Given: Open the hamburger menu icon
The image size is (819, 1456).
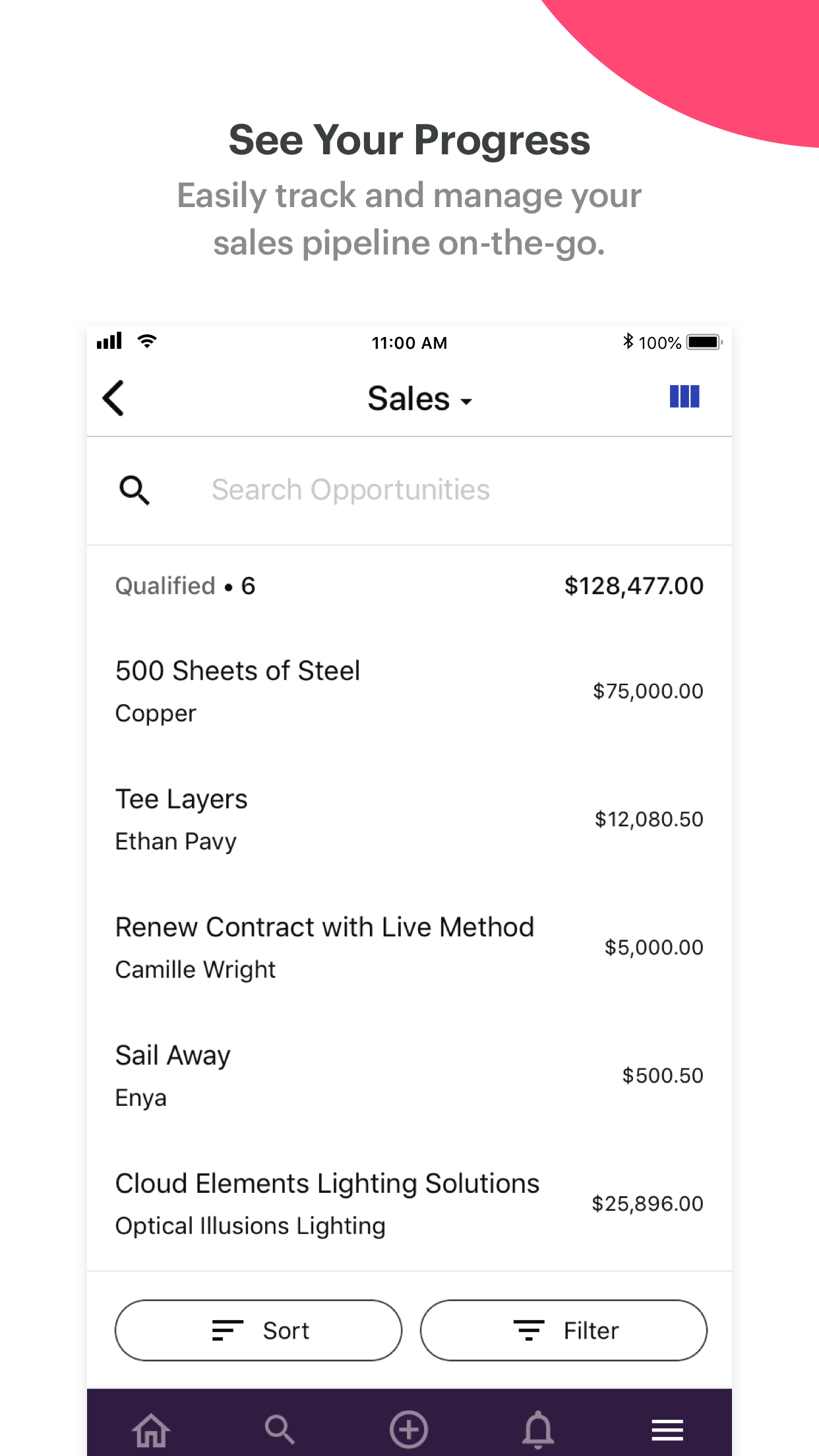Looking at the screenshot, I should click(667, 1430).
